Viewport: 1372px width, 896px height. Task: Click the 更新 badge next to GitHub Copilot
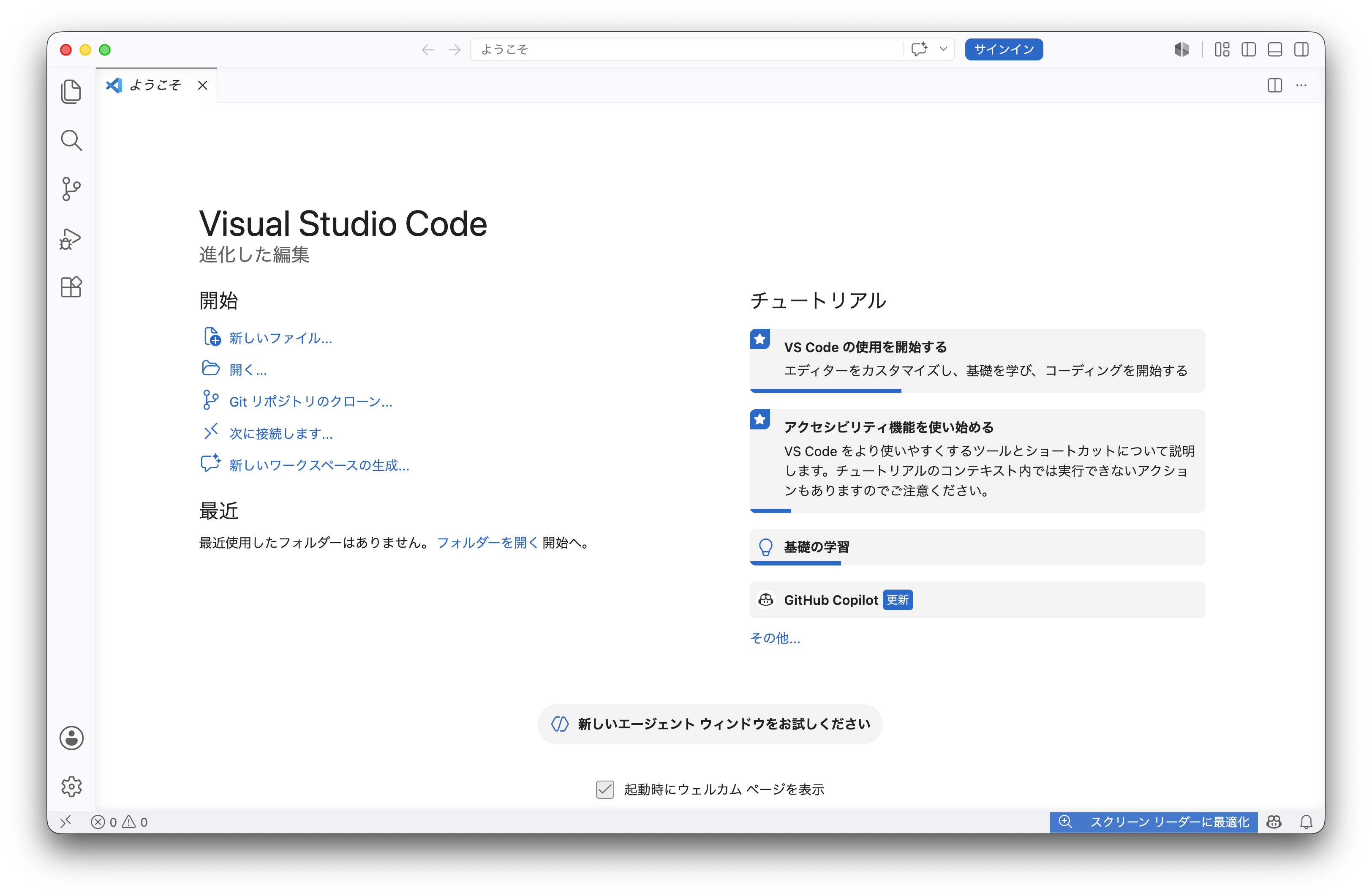[x=898, y=600]
